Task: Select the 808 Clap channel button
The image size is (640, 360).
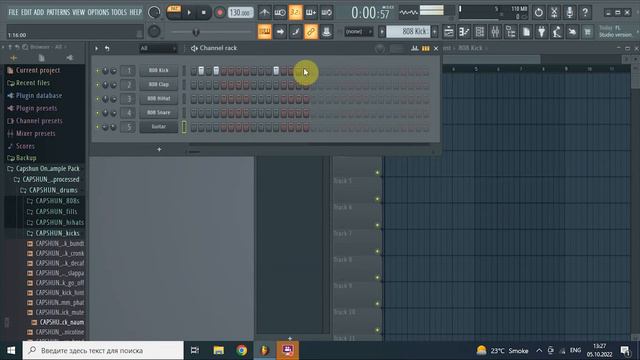Action: pyautogui.click(x=158, y=84)
